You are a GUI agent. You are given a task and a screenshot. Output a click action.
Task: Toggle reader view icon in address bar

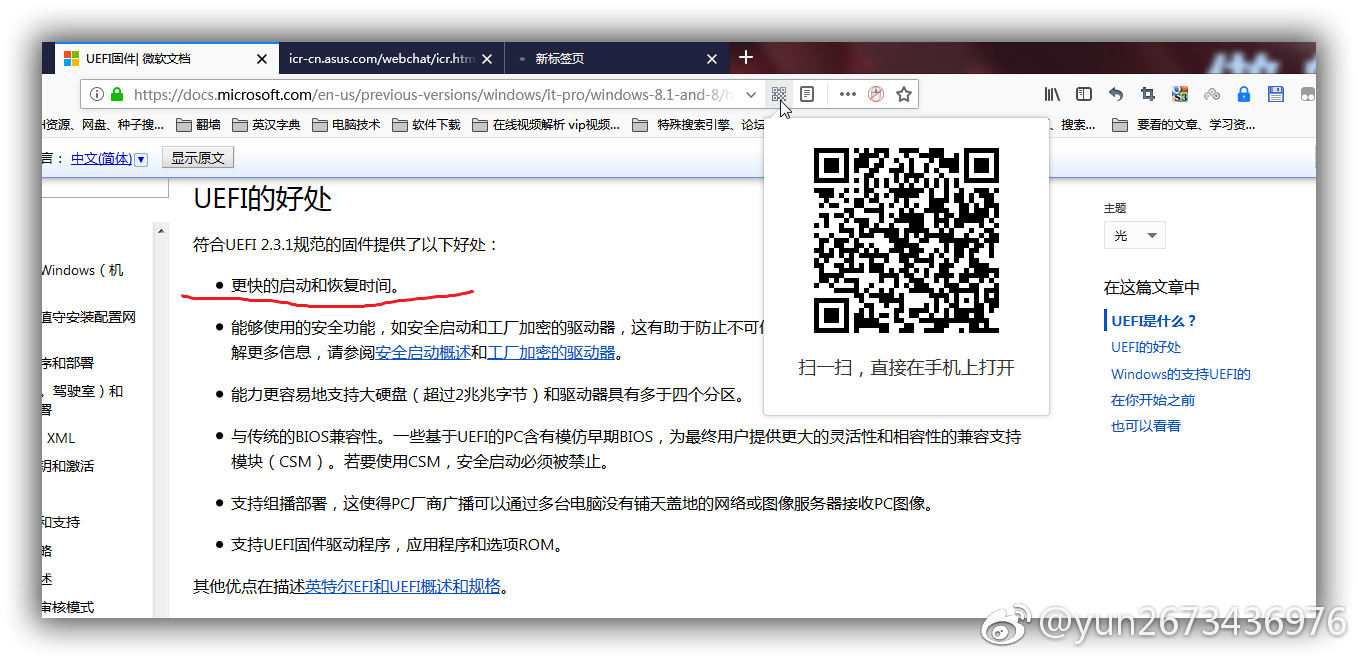point(807,94)
